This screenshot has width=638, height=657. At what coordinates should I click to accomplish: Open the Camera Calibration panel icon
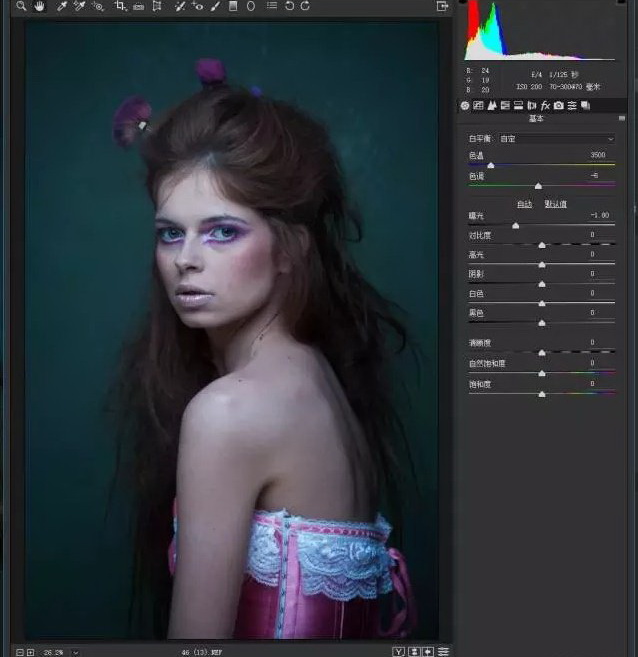(x=558, y=105)
